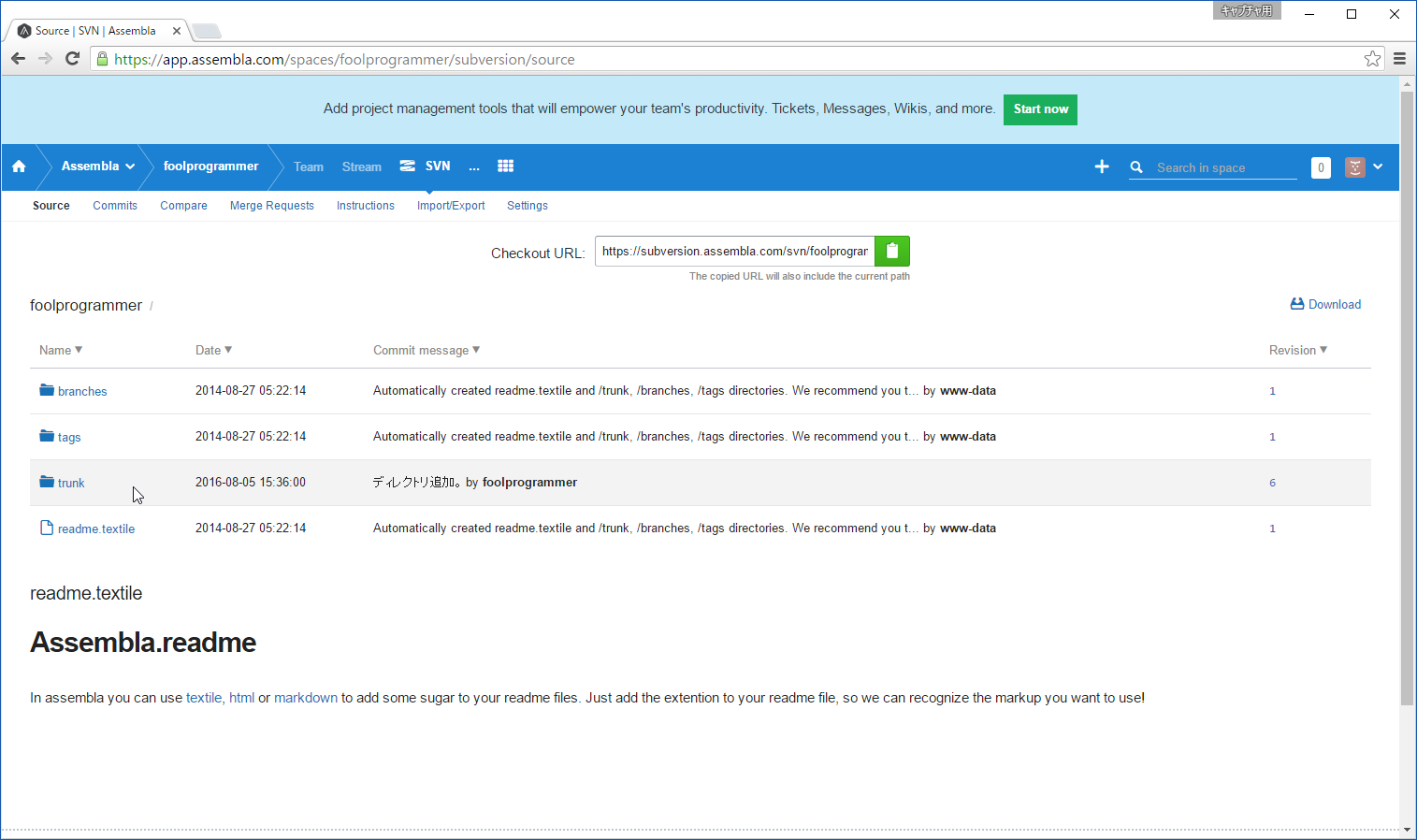Click the readme.textile file icon
This screenshot has width=1417, height=840.
click(47, 528)
